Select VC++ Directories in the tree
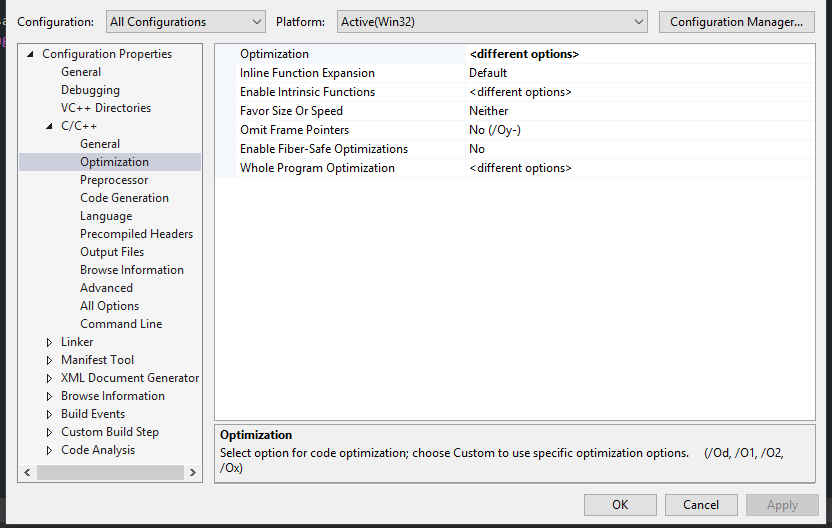 [x=106, y=108]
